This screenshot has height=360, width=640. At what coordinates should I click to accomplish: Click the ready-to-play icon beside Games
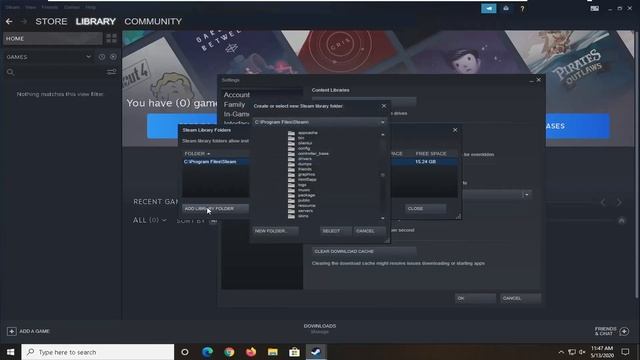click(113, 57)
